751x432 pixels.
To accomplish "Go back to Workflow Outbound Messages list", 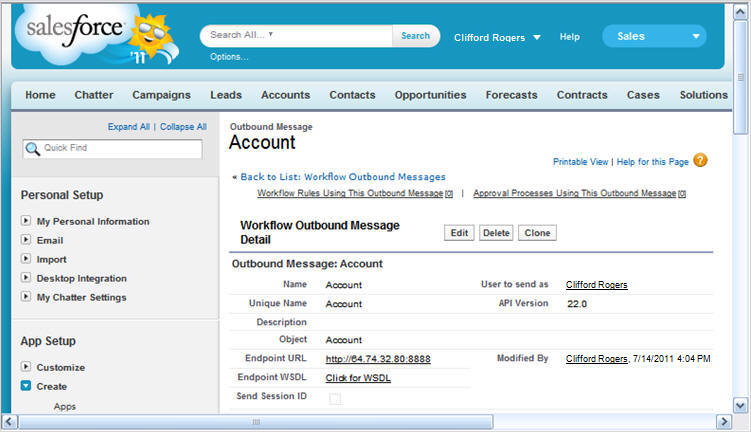I will (343, 177).
